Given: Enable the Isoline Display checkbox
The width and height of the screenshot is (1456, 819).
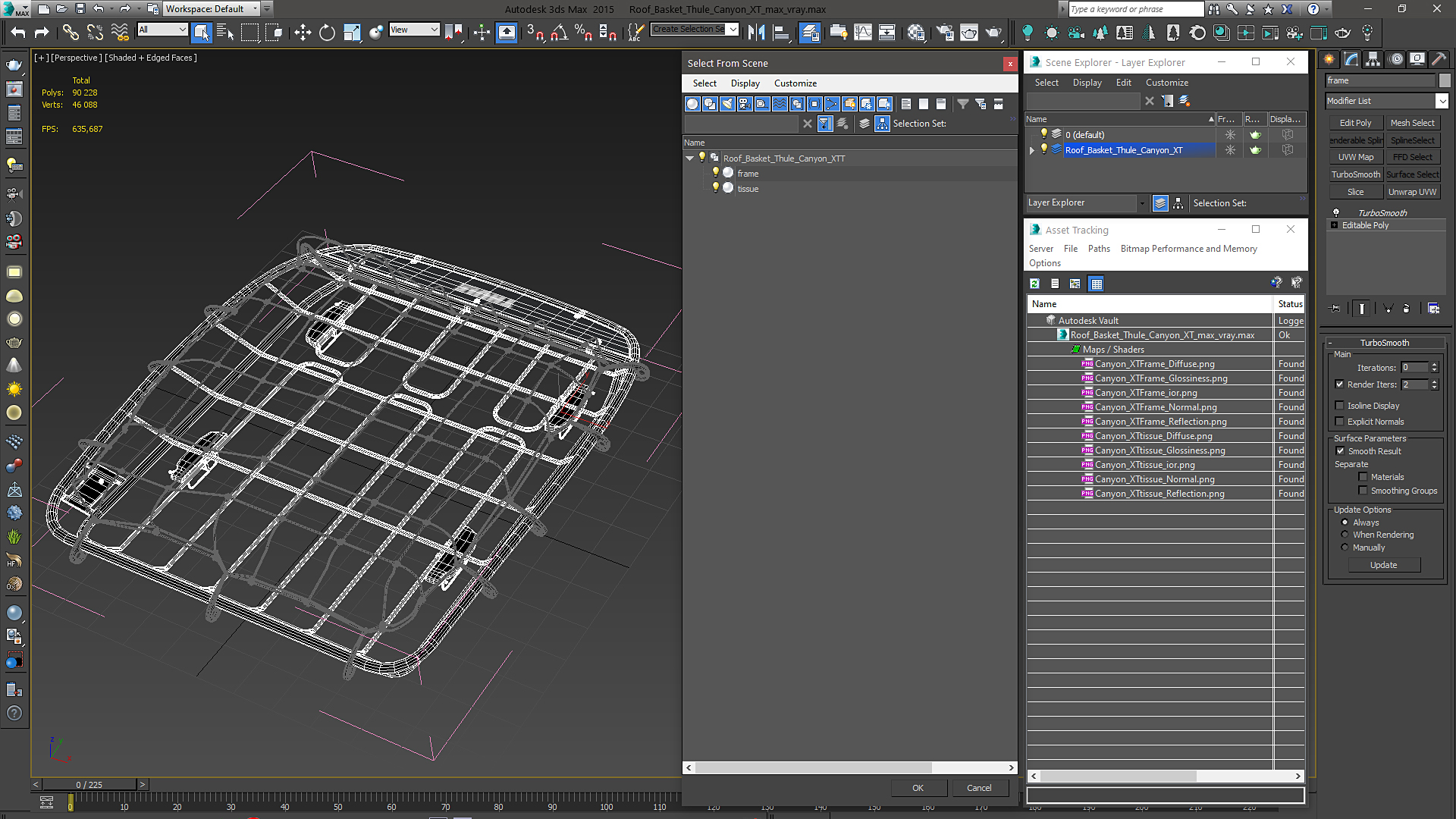Looking at the screenshot, I should (1339, 406).
